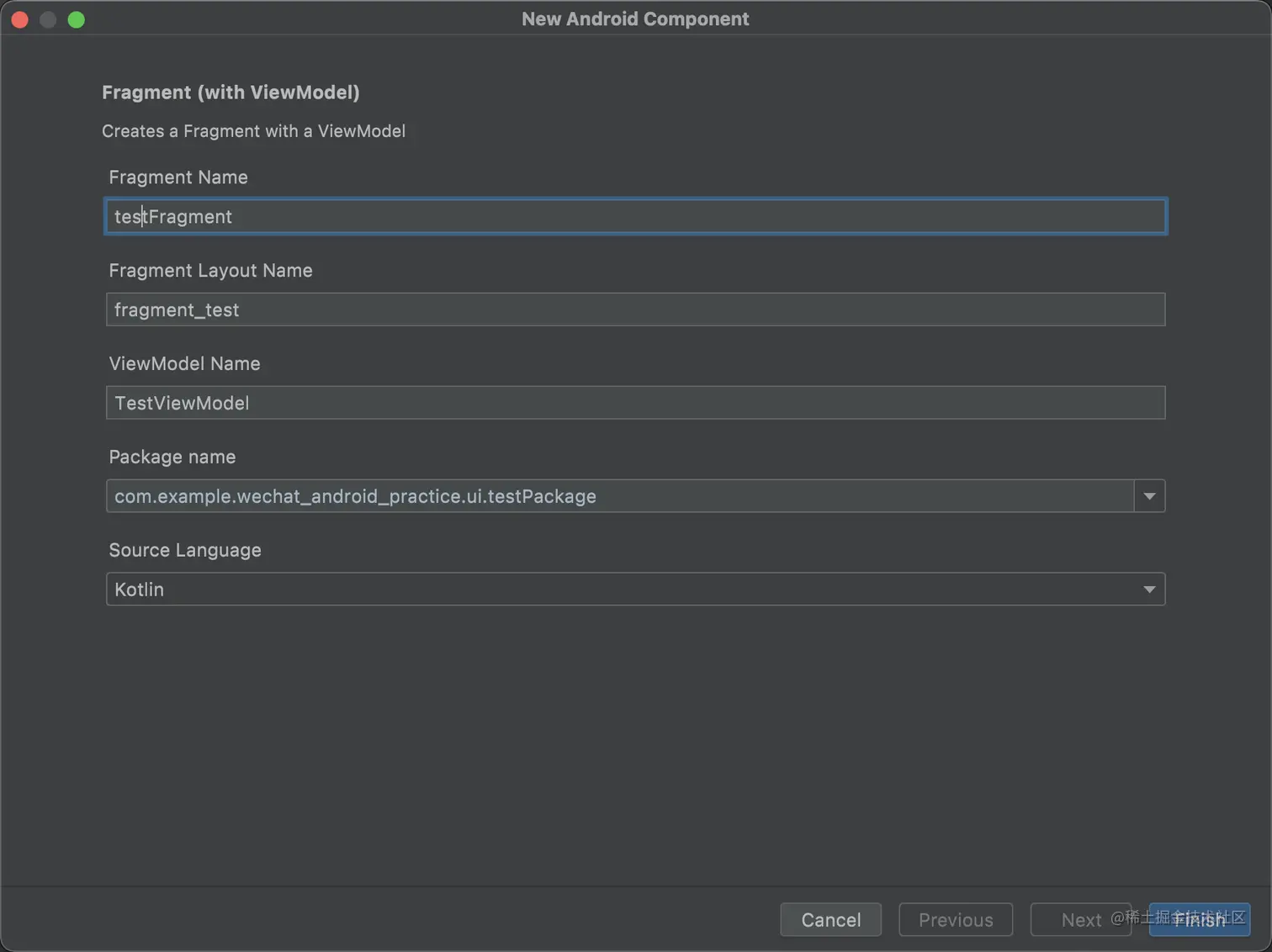The width and height of the screenshot is (1272, 952).
Task: Click the New Android Component title bar
Action: point(635,19)
